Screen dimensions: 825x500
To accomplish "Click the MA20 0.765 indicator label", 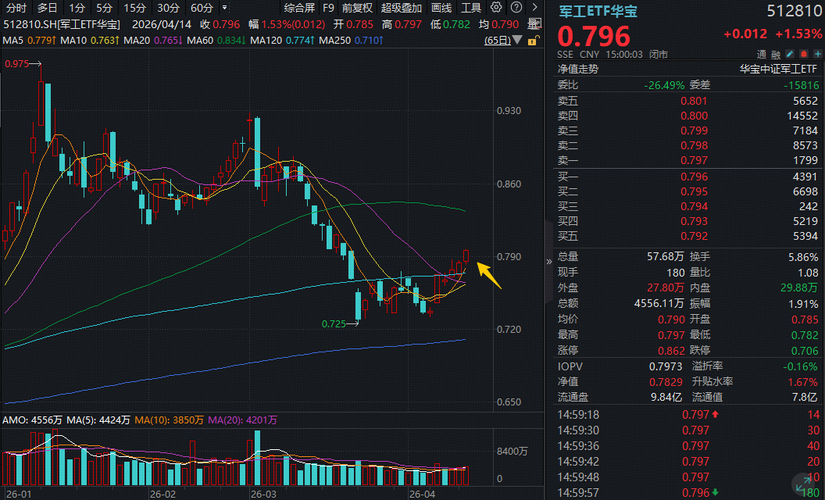I will [153, 40].
